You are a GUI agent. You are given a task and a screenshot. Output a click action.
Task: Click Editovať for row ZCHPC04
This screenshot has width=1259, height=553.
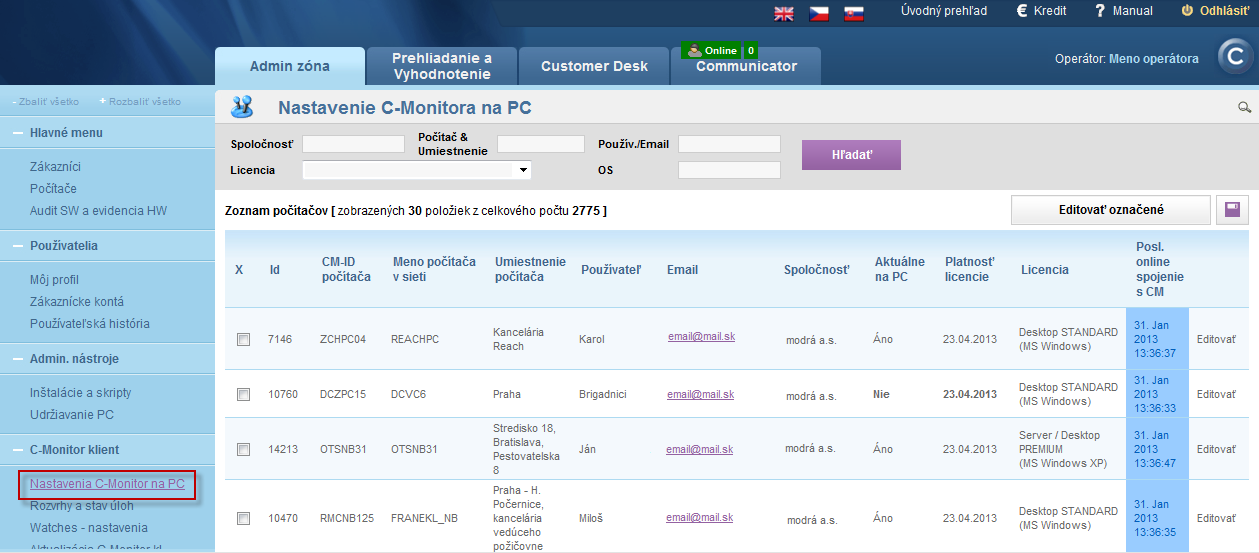click(1216, 339)
